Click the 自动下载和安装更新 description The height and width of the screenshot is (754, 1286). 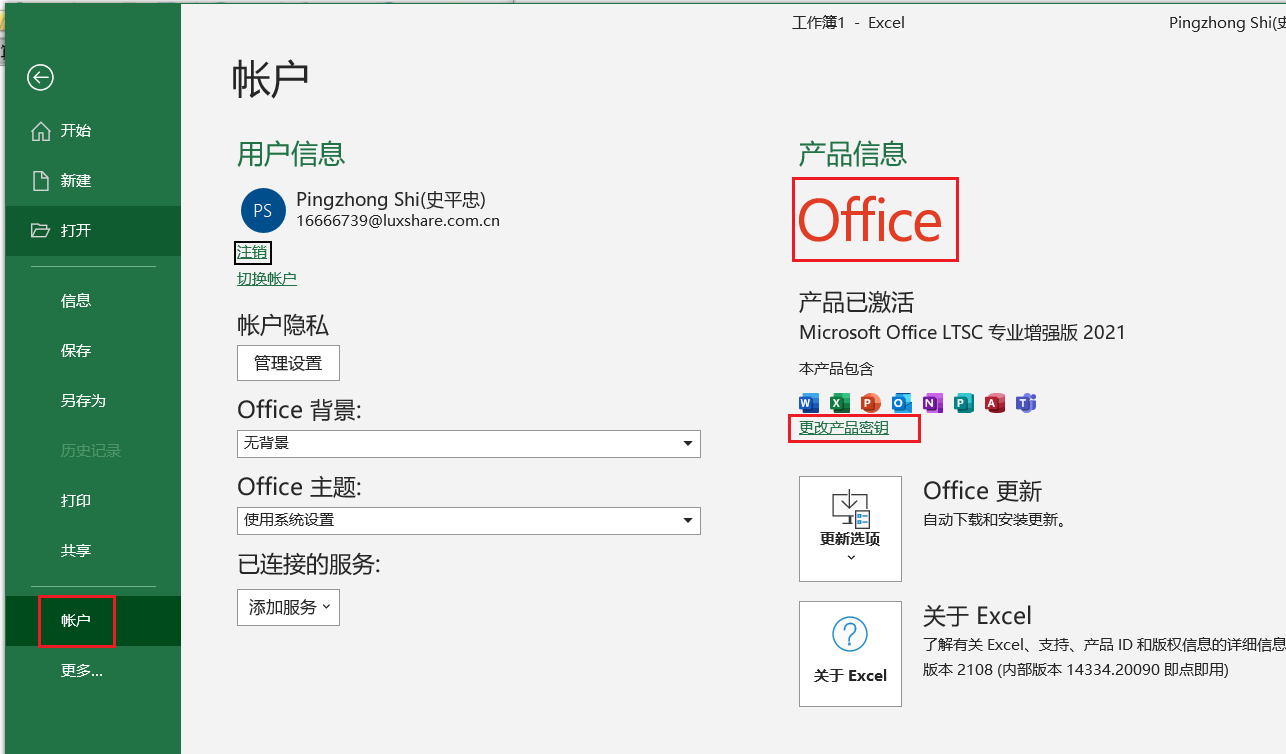click(x=995, y=520)
